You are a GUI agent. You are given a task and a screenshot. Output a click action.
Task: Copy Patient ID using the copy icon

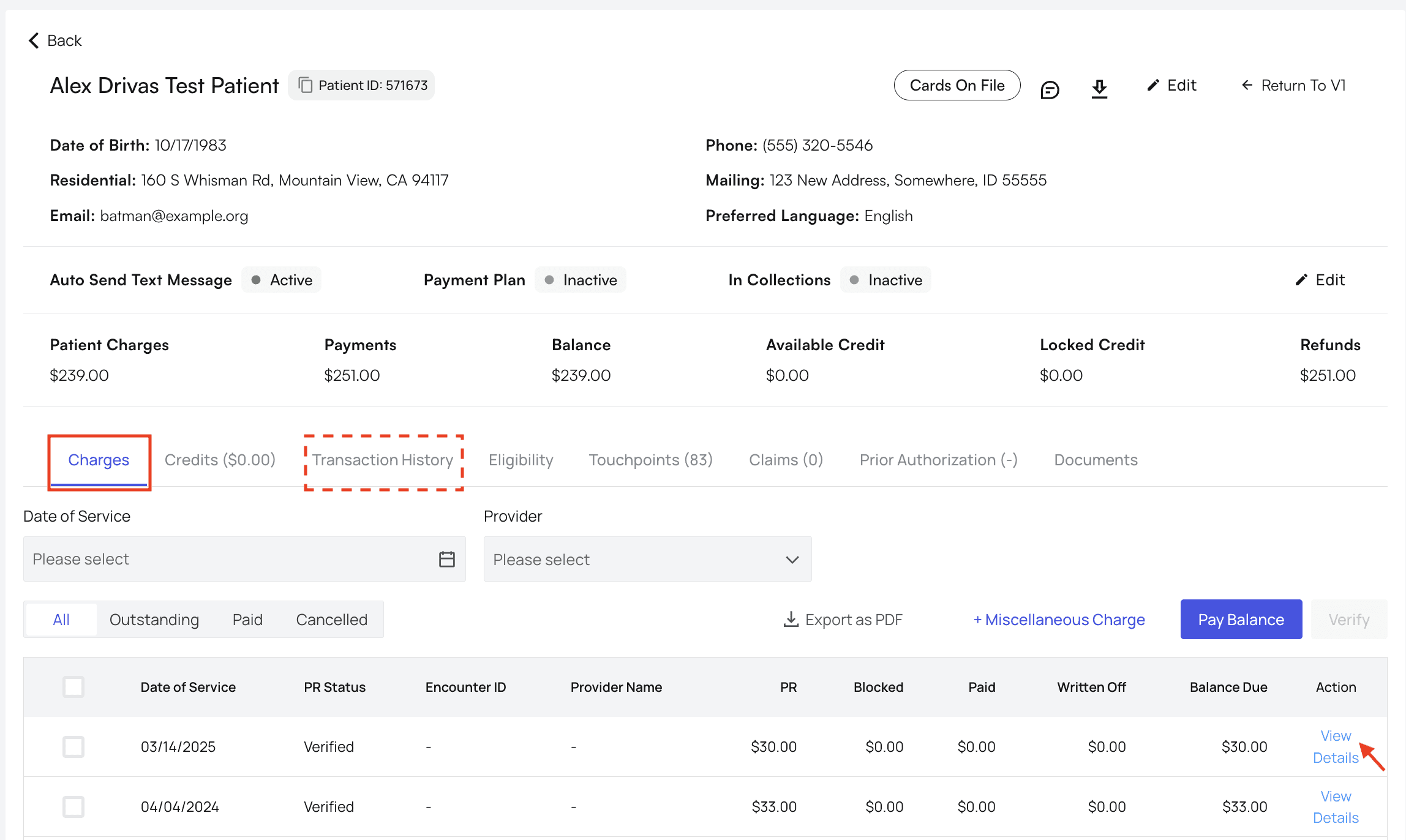coord(305,85)
